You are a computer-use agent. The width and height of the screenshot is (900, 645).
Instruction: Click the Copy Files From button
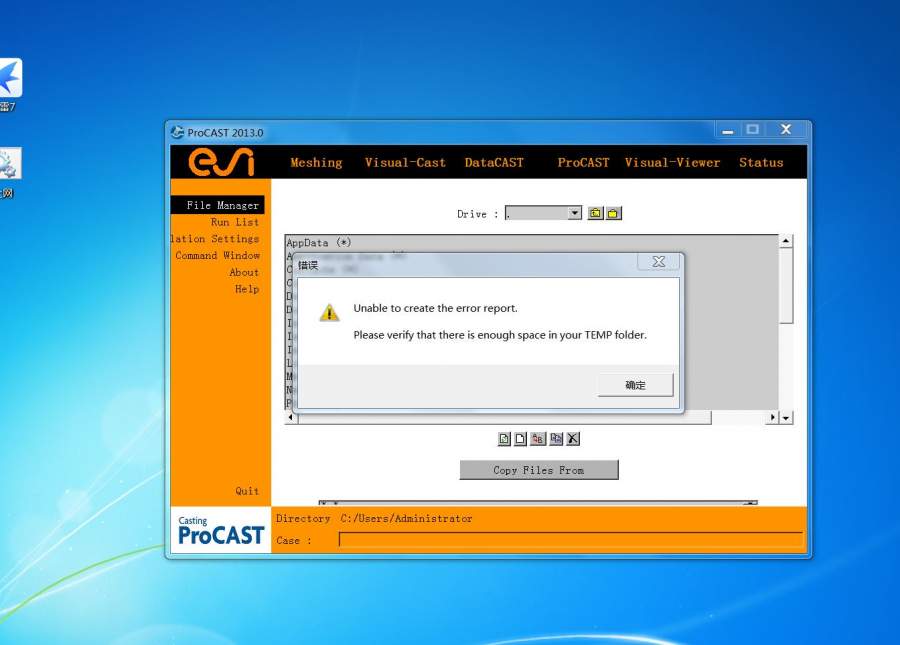(x=539, y=470)
